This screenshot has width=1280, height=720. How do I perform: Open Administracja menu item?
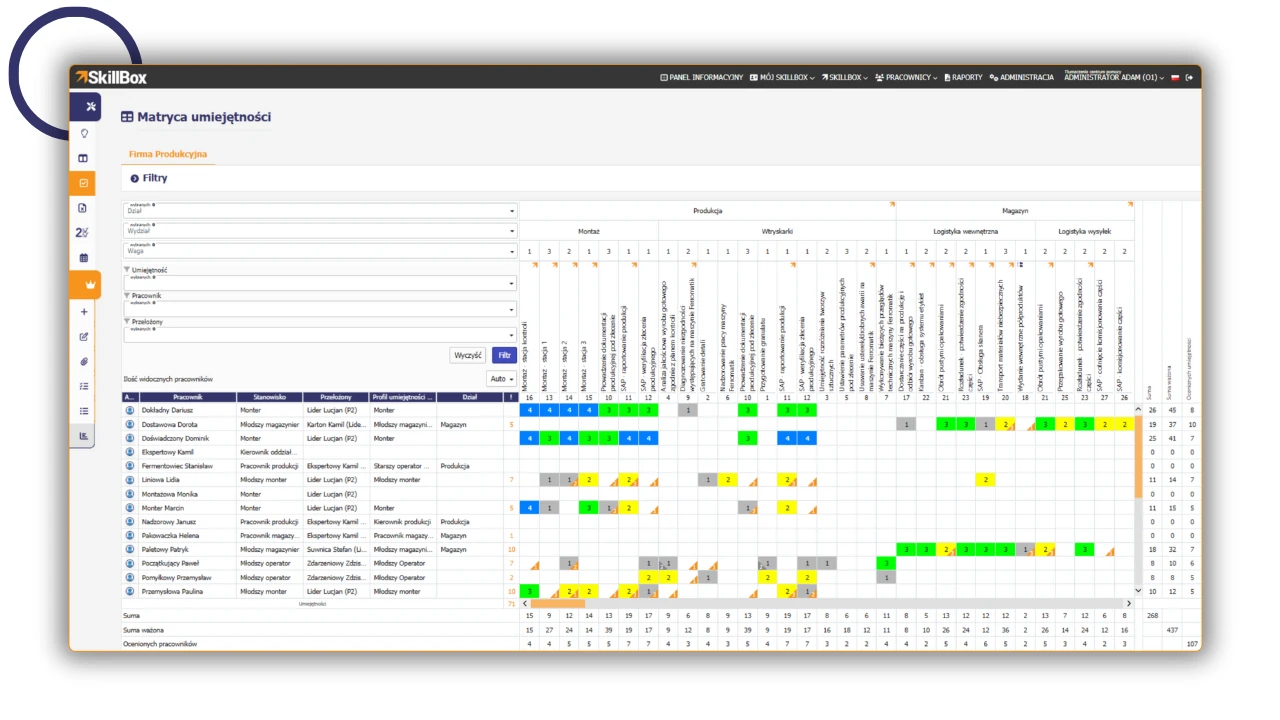click(x=1021, y=77)
